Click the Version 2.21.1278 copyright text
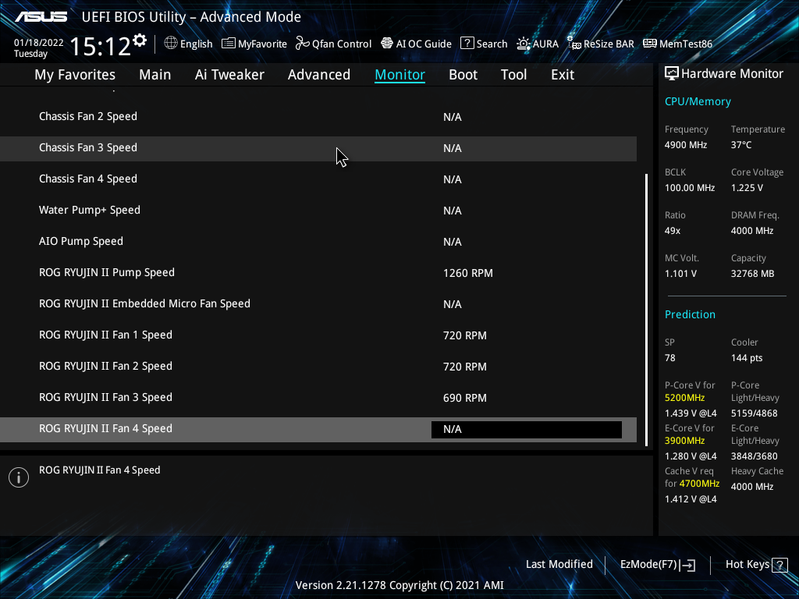 tap(400, 585)
